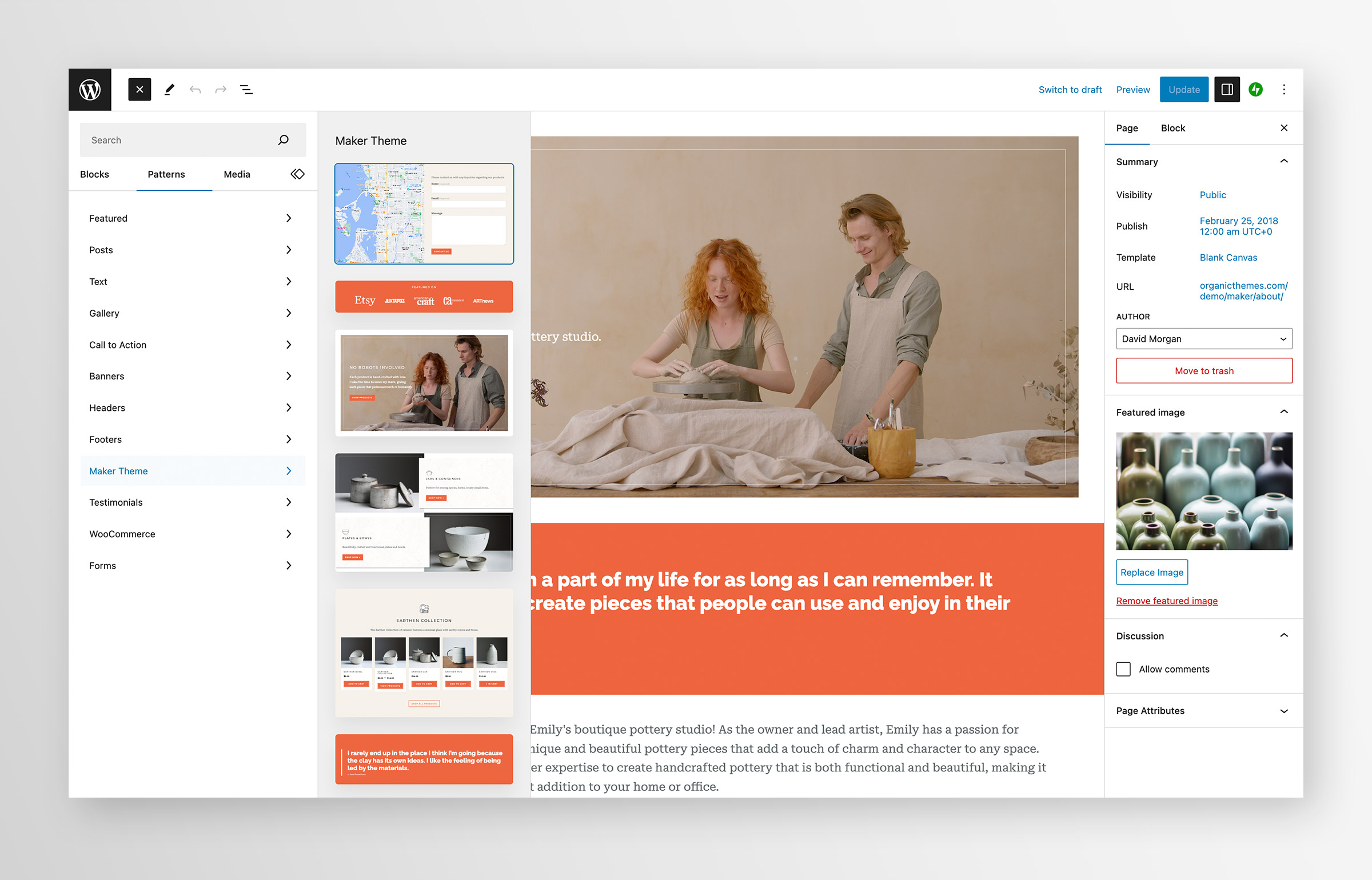Change visibility via Public link
This screenshot has width=1372, height=880.
1213,195
